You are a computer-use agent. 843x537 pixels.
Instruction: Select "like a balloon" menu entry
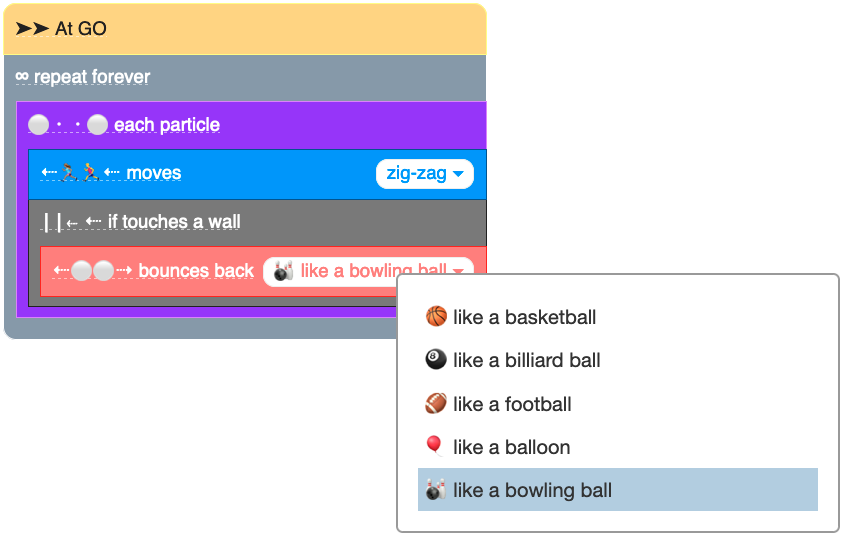(x=511, y=447)
